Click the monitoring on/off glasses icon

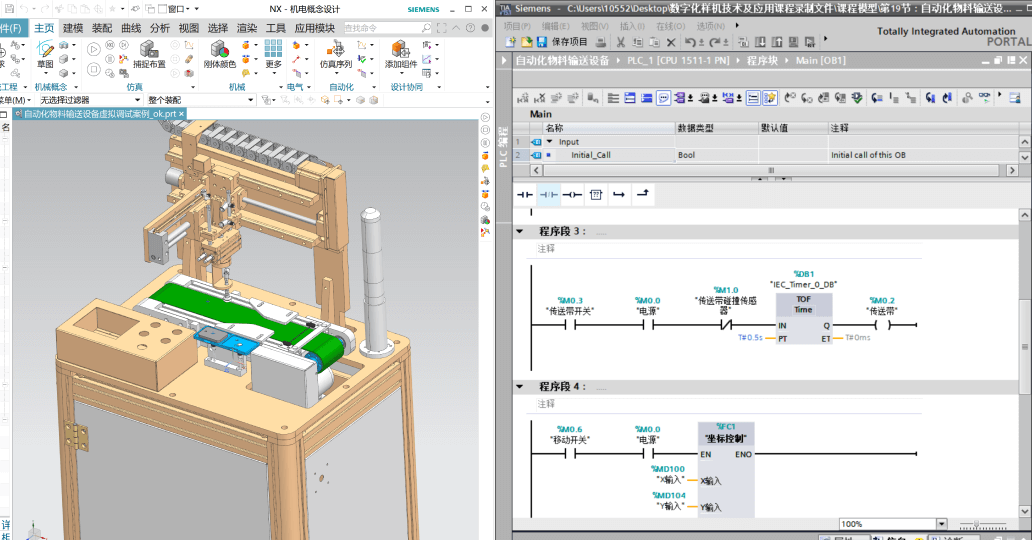pos(984,98)
